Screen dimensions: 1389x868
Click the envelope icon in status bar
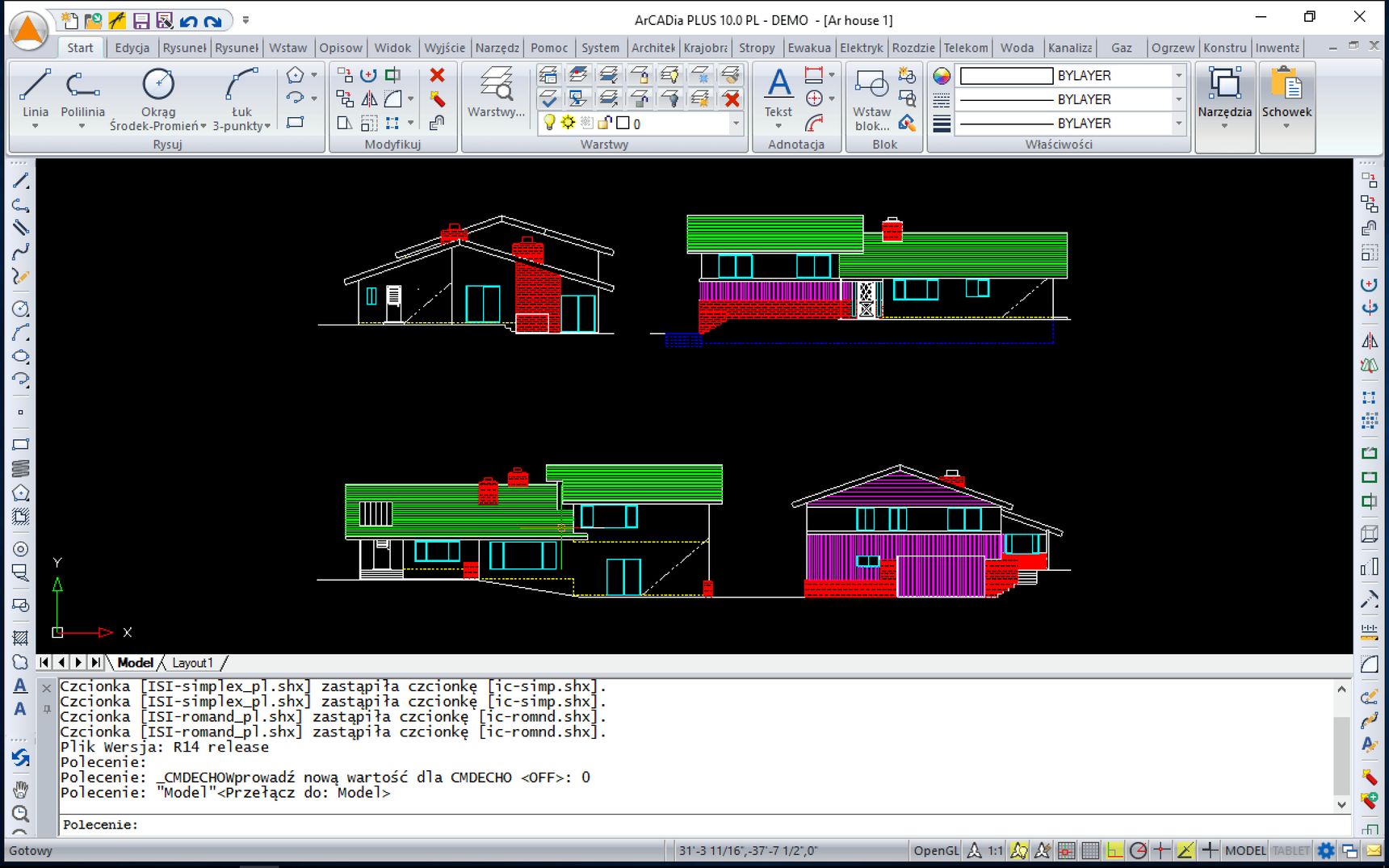coord(1374,850)
